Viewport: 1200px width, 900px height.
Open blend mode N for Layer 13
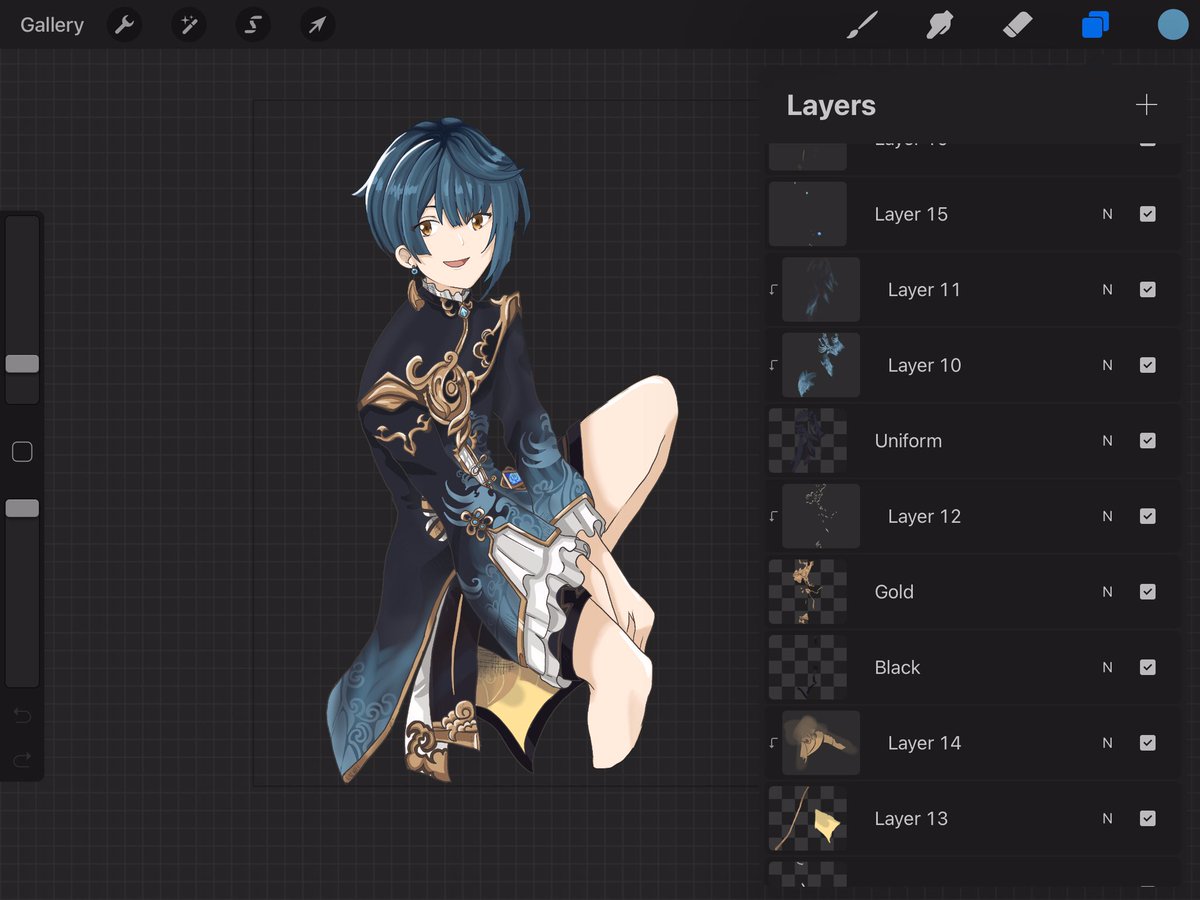click(1107, 818)
